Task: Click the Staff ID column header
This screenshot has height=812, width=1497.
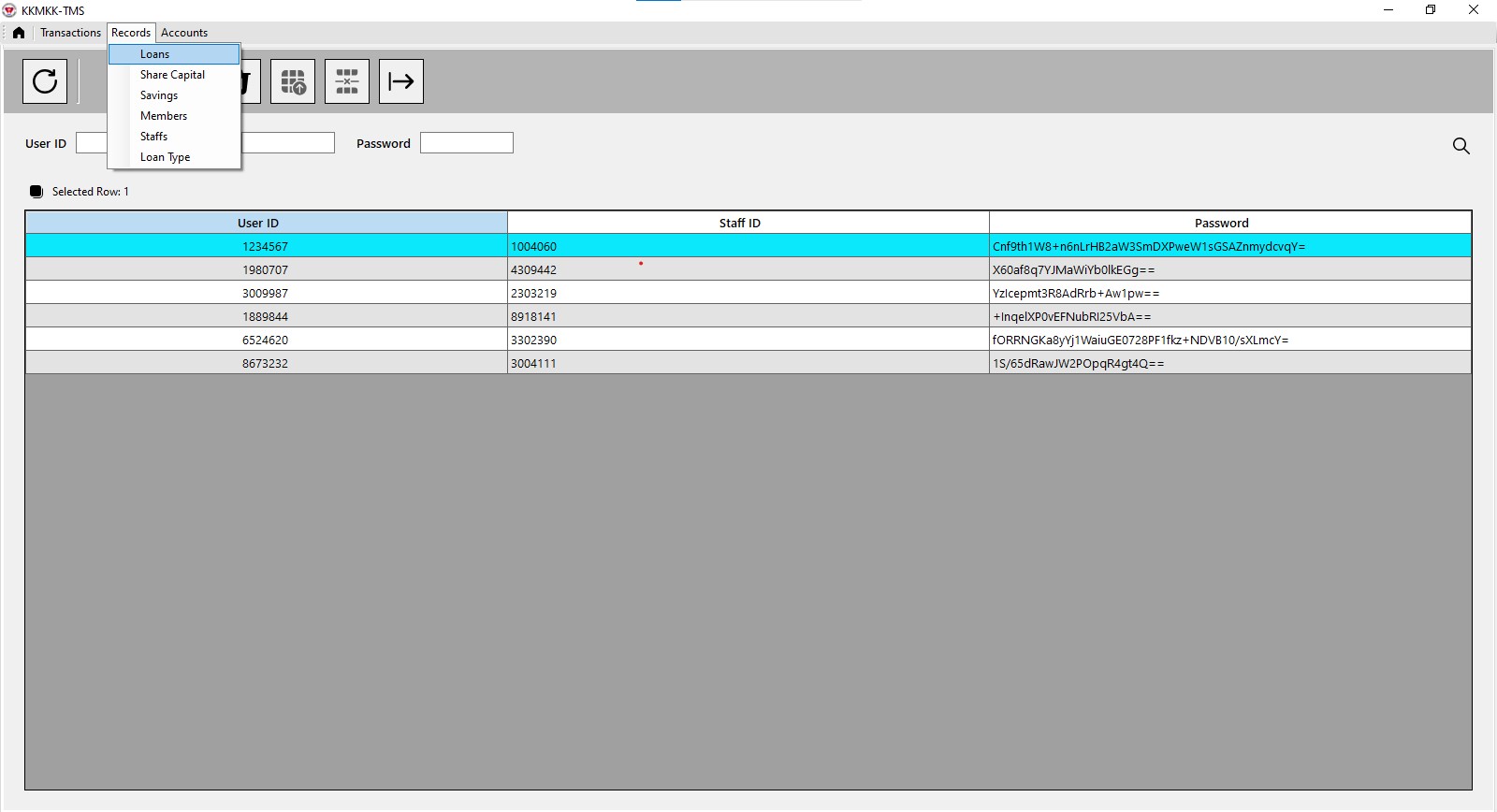Action: pyautogui.click(x=748, y=223)
